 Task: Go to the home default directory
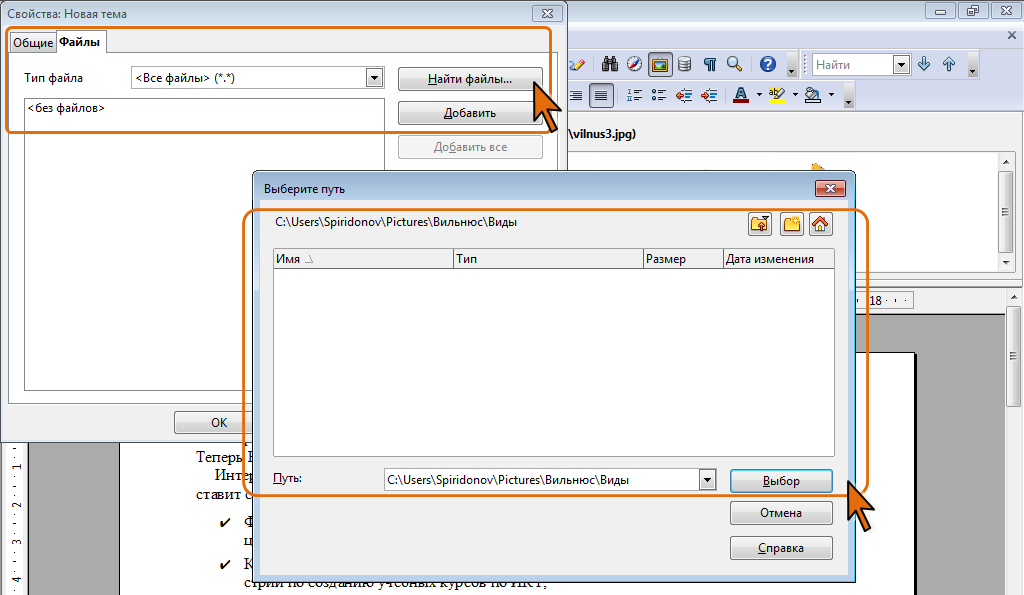(821, 224)
